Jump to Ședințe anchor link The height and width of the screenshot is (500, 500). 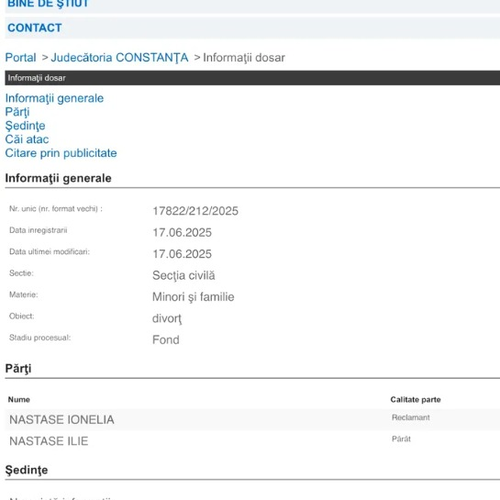(x=25, y=126)
